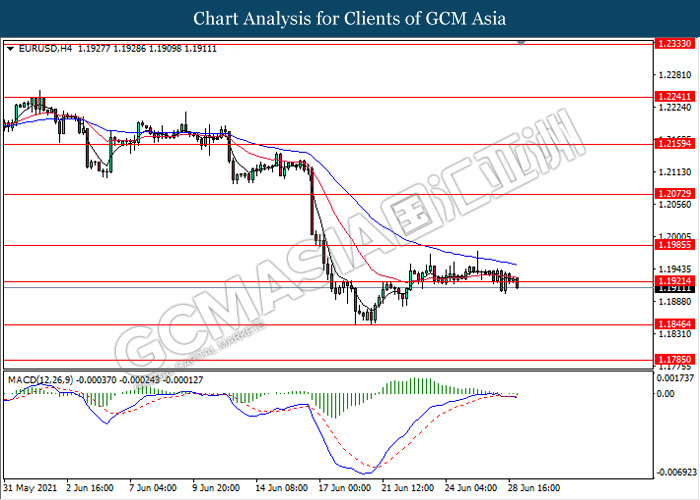Open the triangle menu beside EURUSD,H4
This screenshot has width=700, height=500.
click(x=11, y=49)
